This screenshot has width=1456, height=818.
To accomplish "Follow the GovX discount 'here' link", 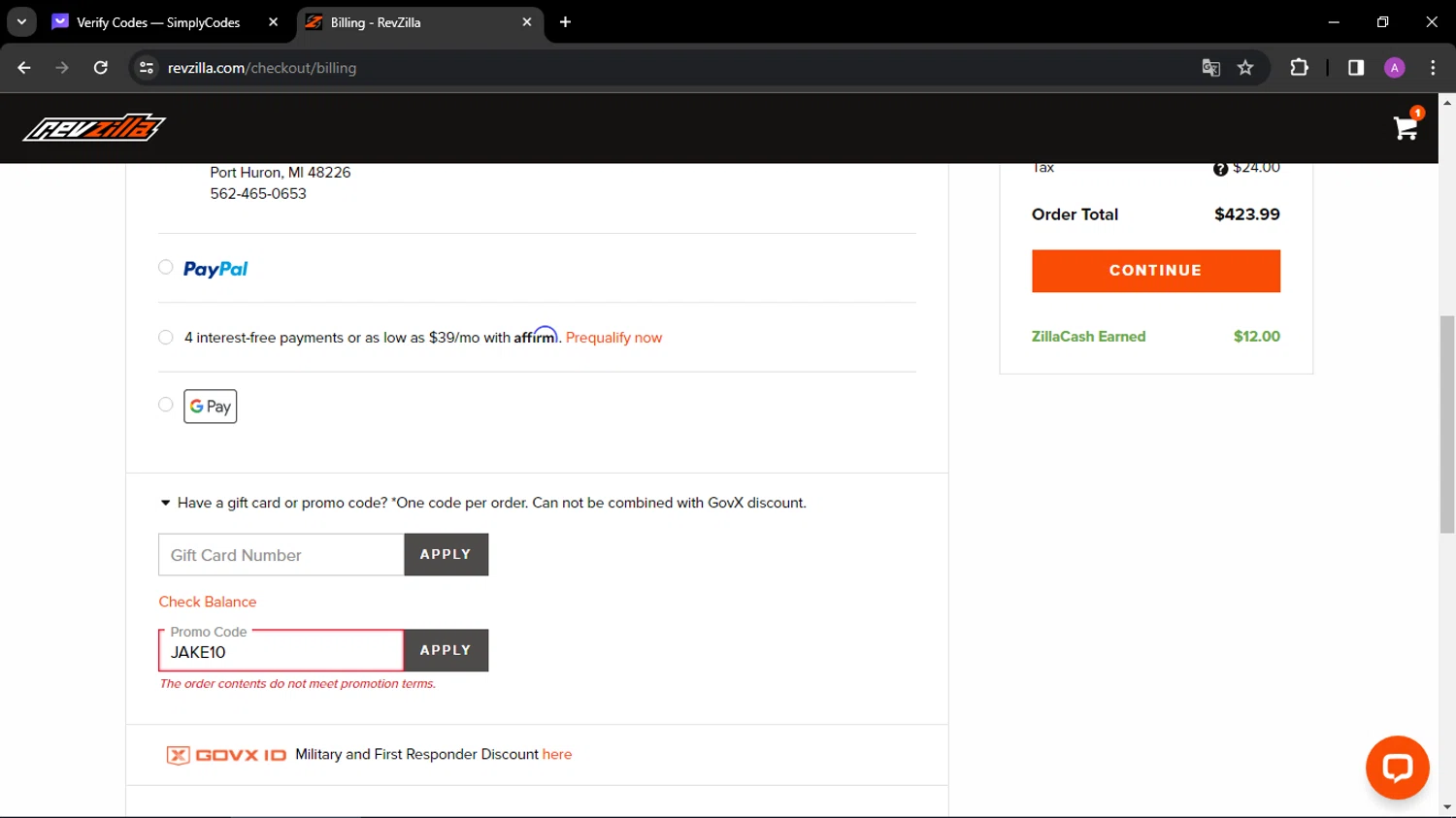I will (557, 754).
